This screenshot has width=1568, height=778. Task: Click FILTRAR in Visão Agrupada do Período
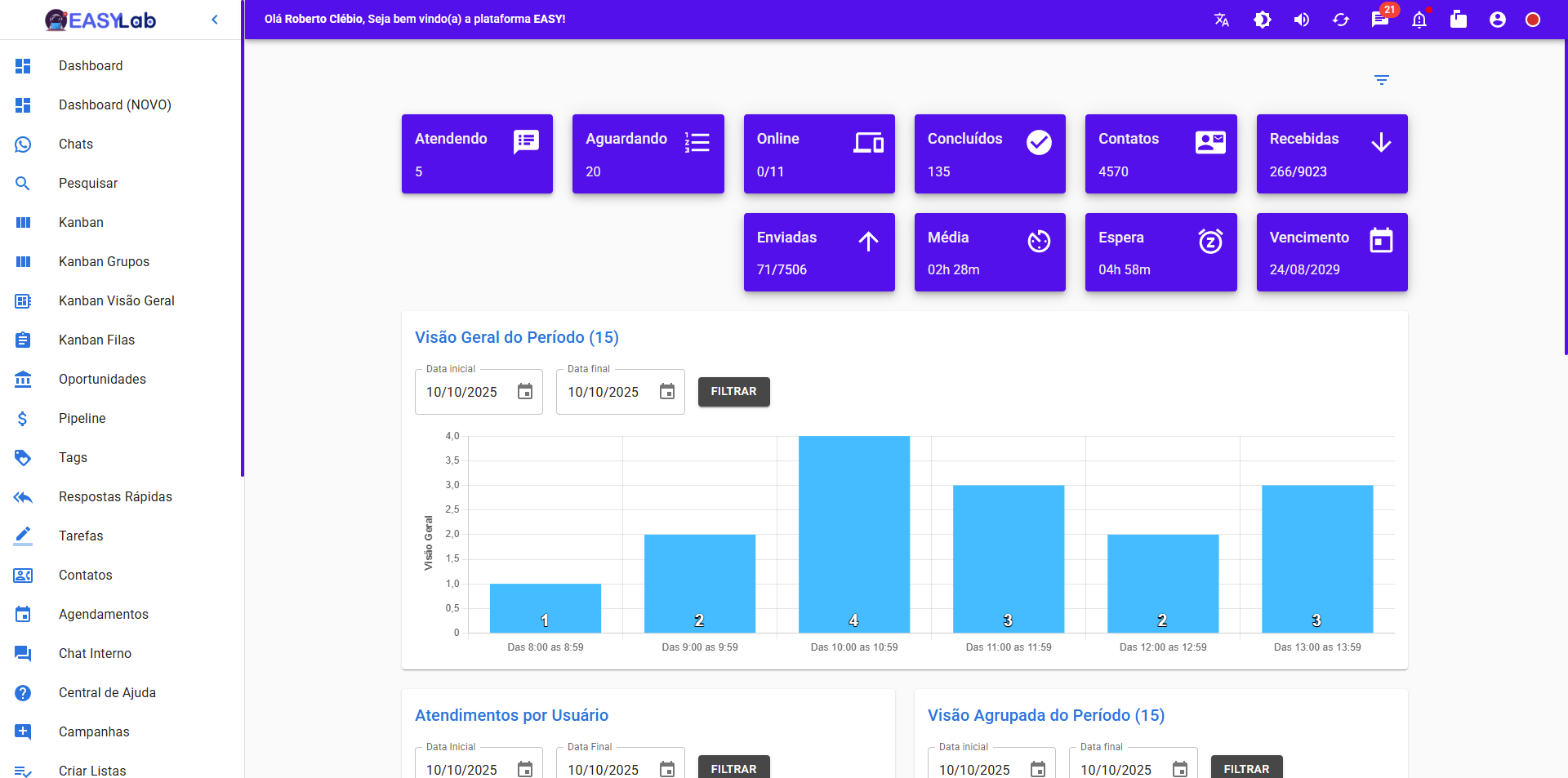click(1247, 767)
